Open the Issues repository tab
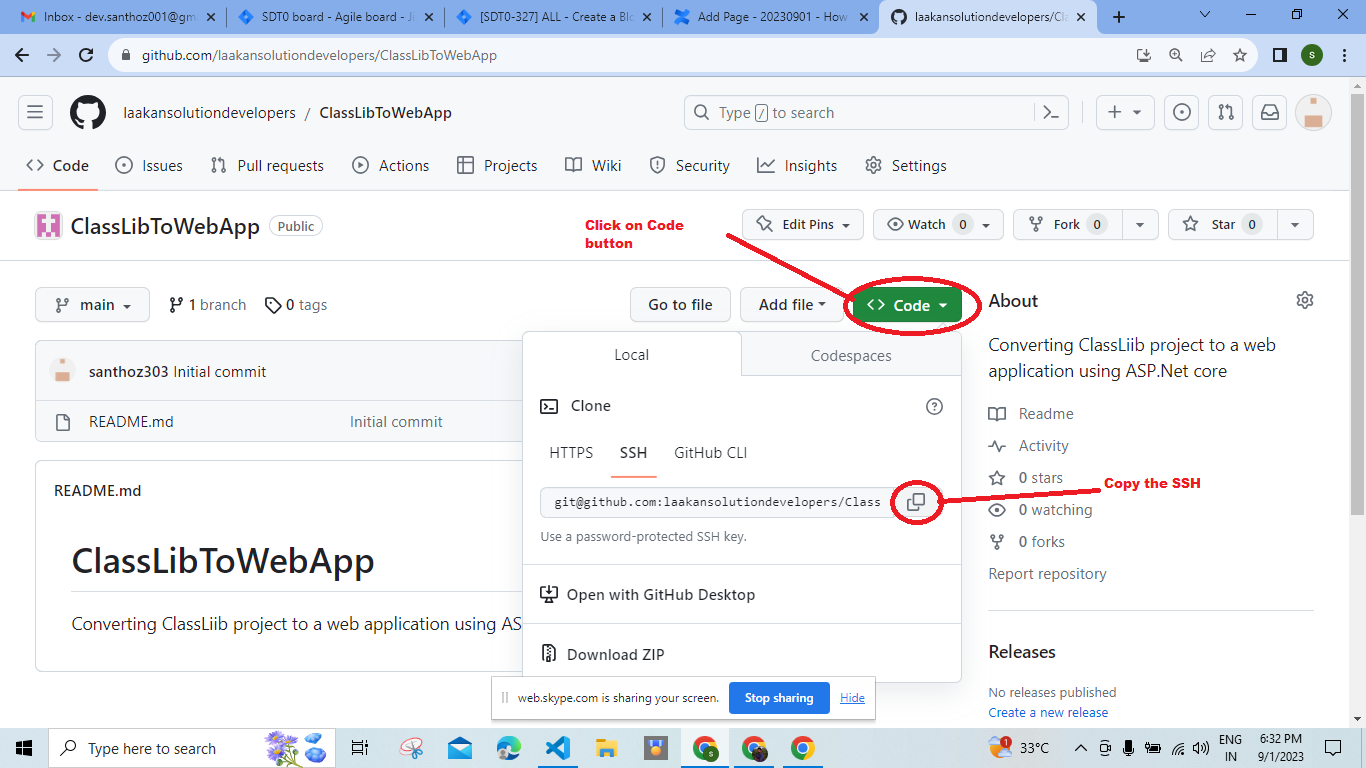1366x768 pixels. [149, 166]
